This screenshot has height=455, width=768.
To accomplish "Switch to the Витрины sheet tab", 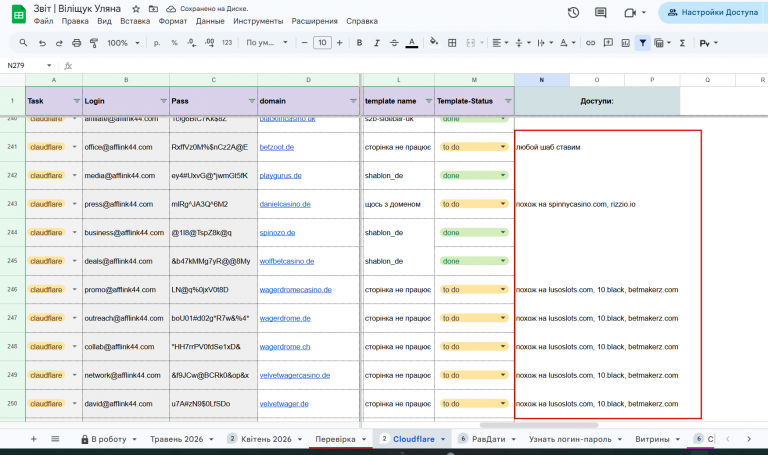I will pos(652,439).
